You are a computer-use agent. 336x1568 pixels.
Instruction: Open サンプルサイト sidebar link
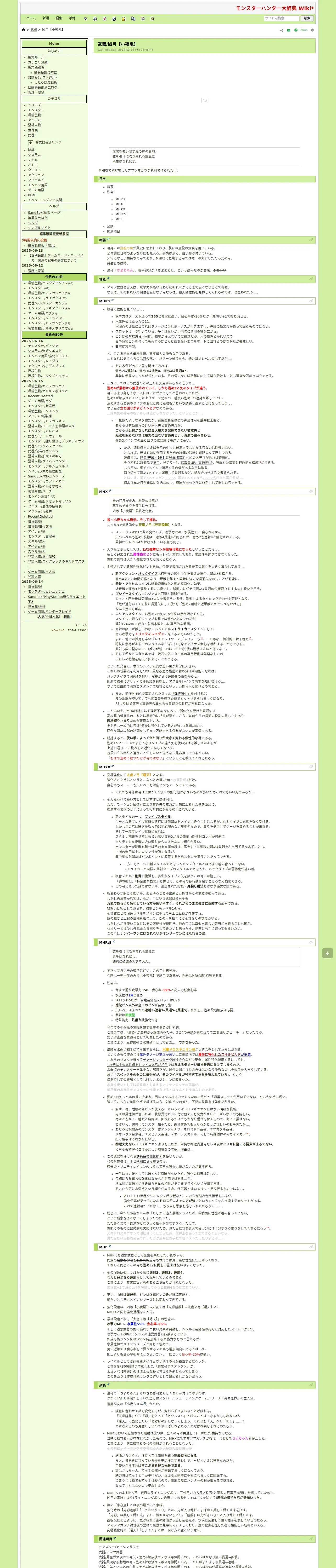pyautogui.click(x=39, y=228)
